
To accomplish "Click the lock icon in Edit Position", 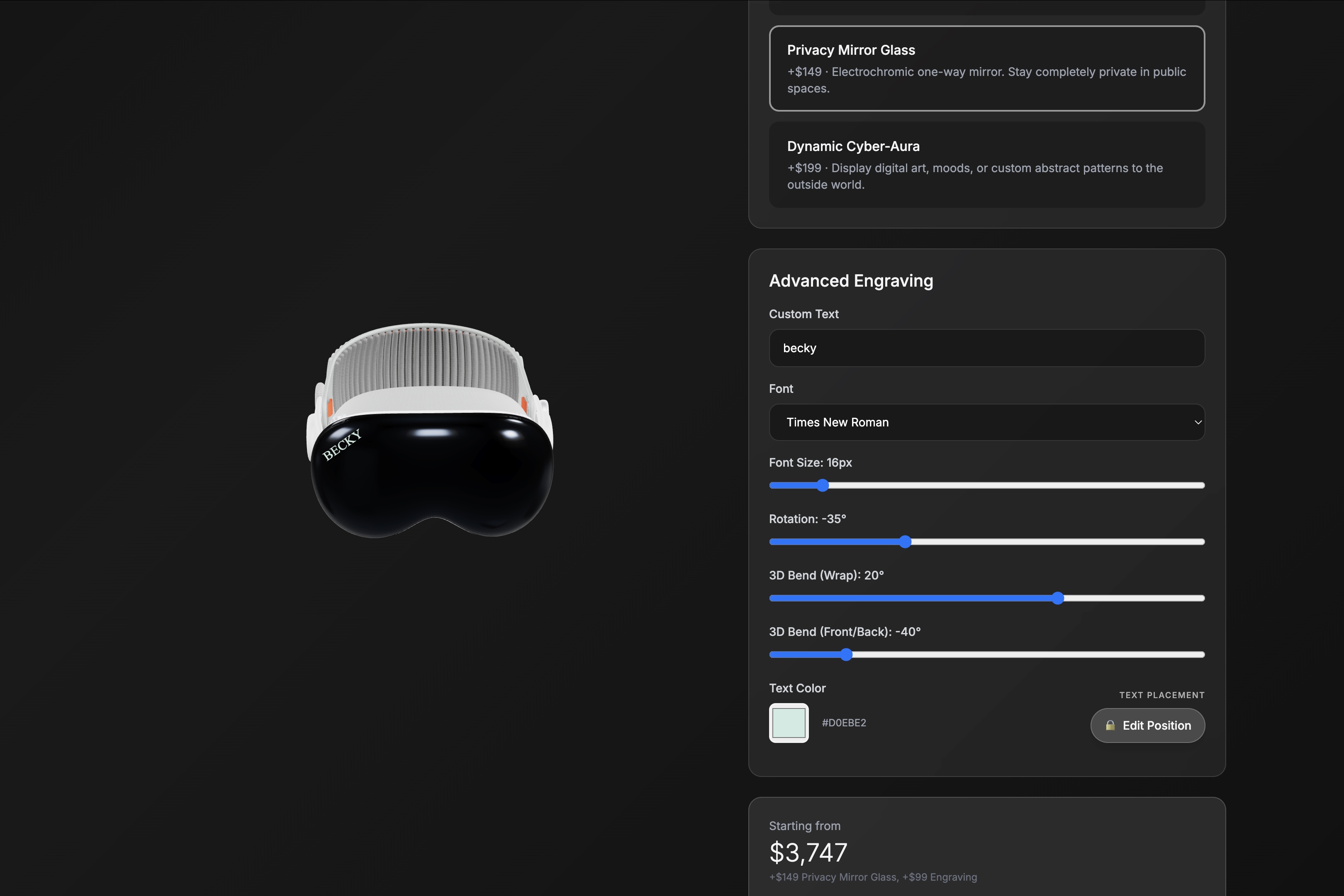I will point(1110,725).
